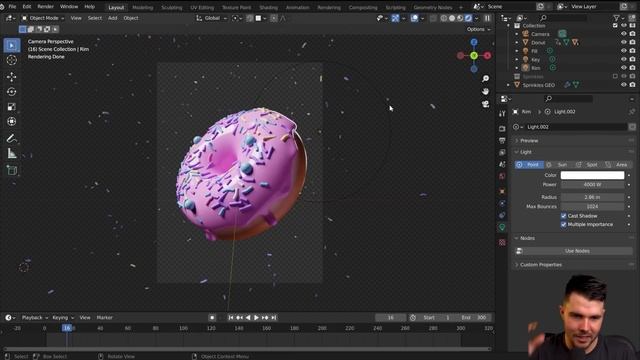Open the Options dropdown in the viewport
The image size is (640, 360).
pos(478,29)
